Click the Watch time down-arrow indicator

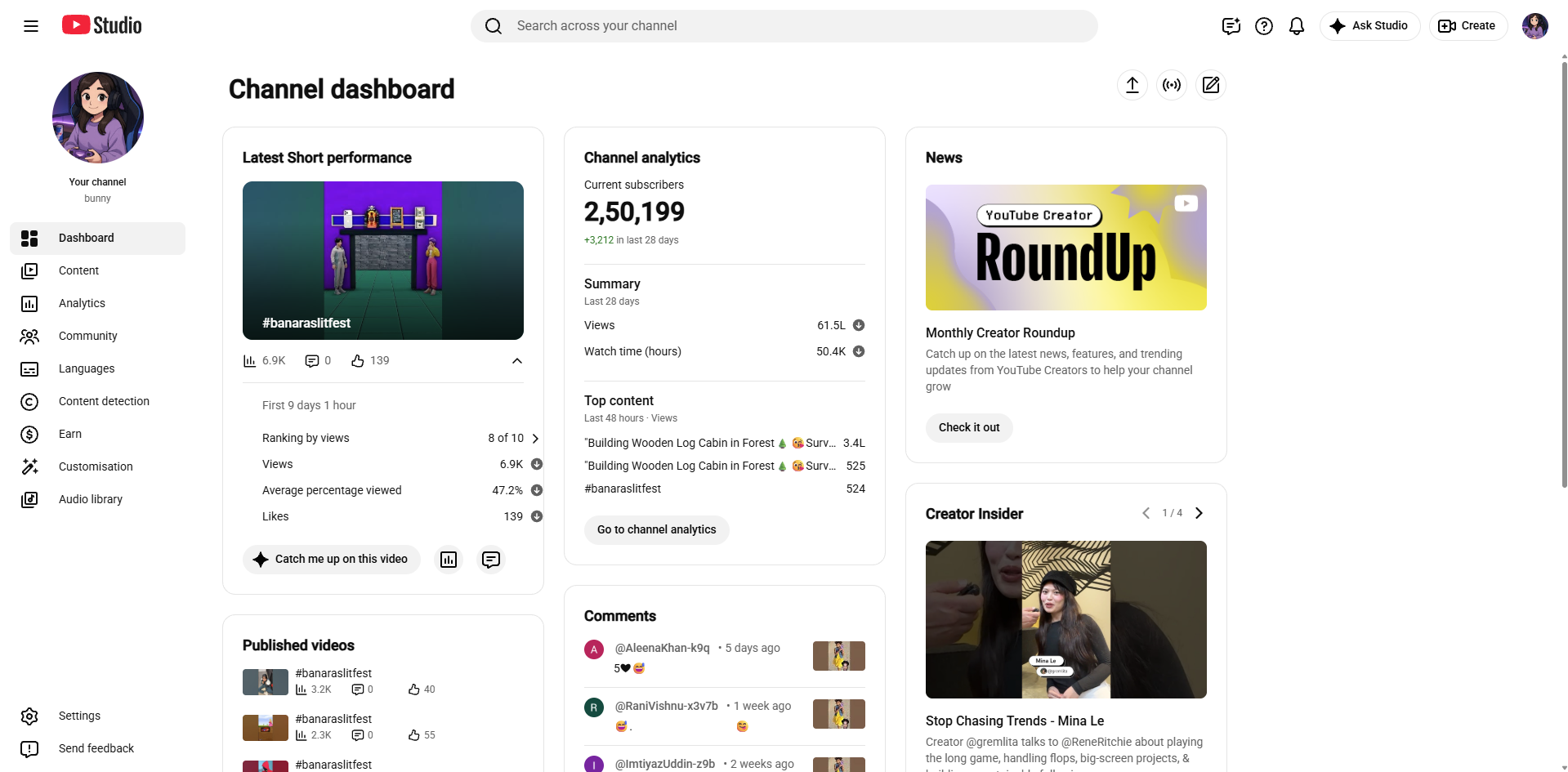(859, 351)
